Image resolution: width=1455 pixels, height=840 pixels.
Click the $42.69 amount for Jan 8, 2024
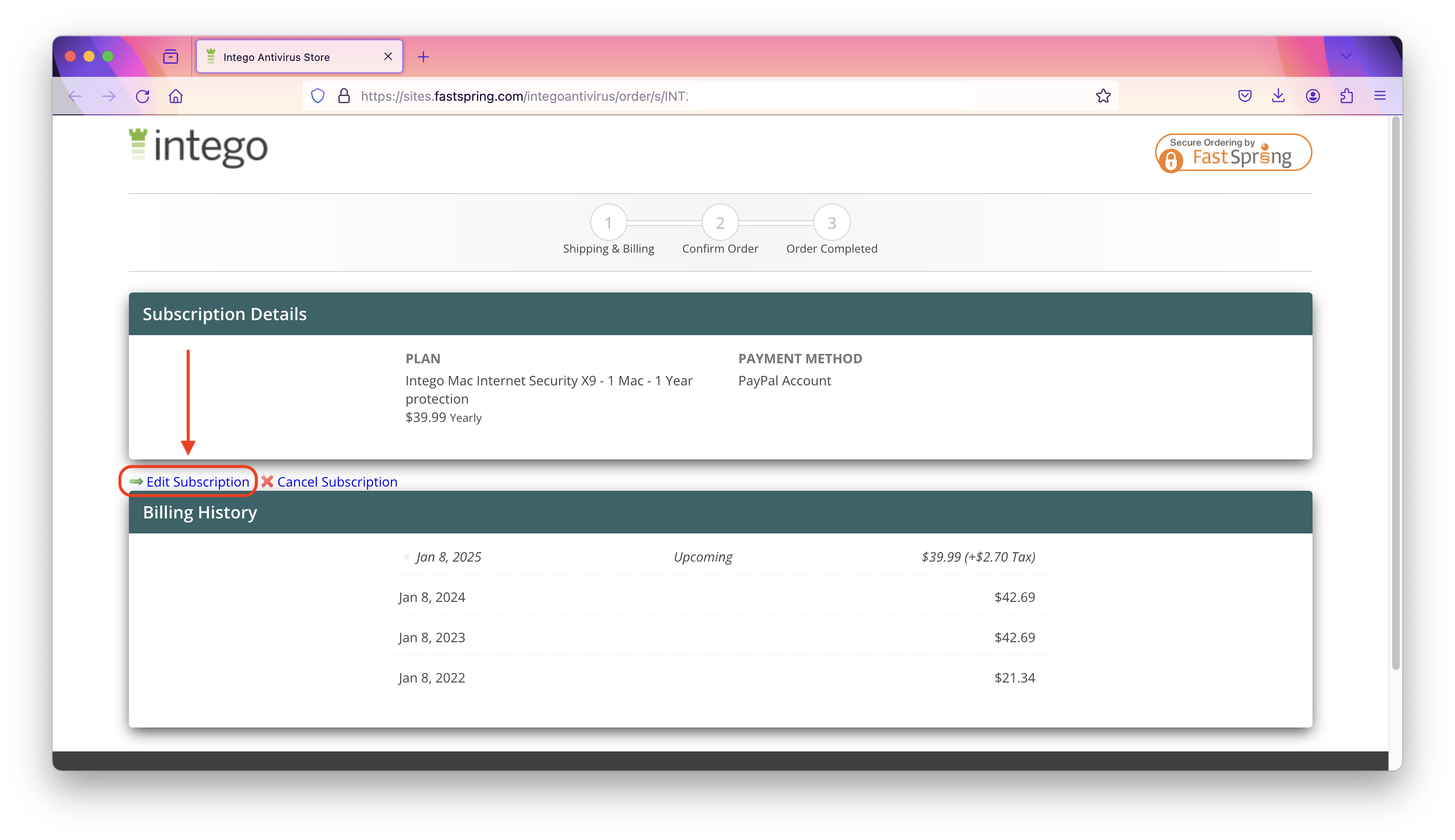pos(1014,597)
